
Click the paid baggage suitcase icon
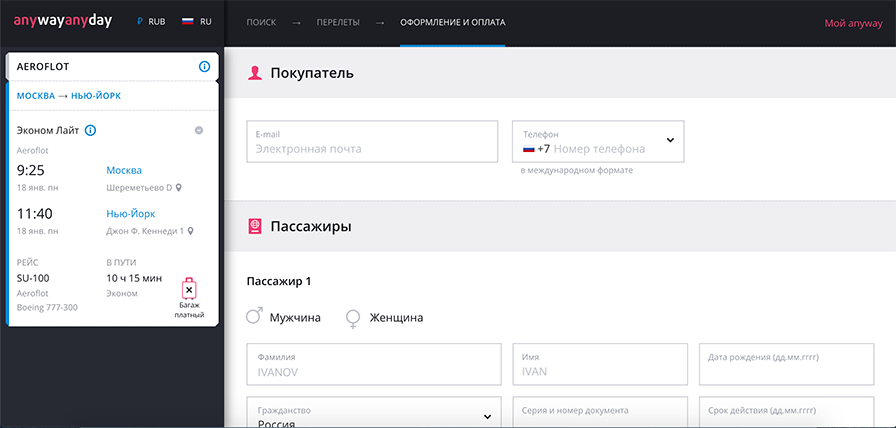(x=189, y=290)
